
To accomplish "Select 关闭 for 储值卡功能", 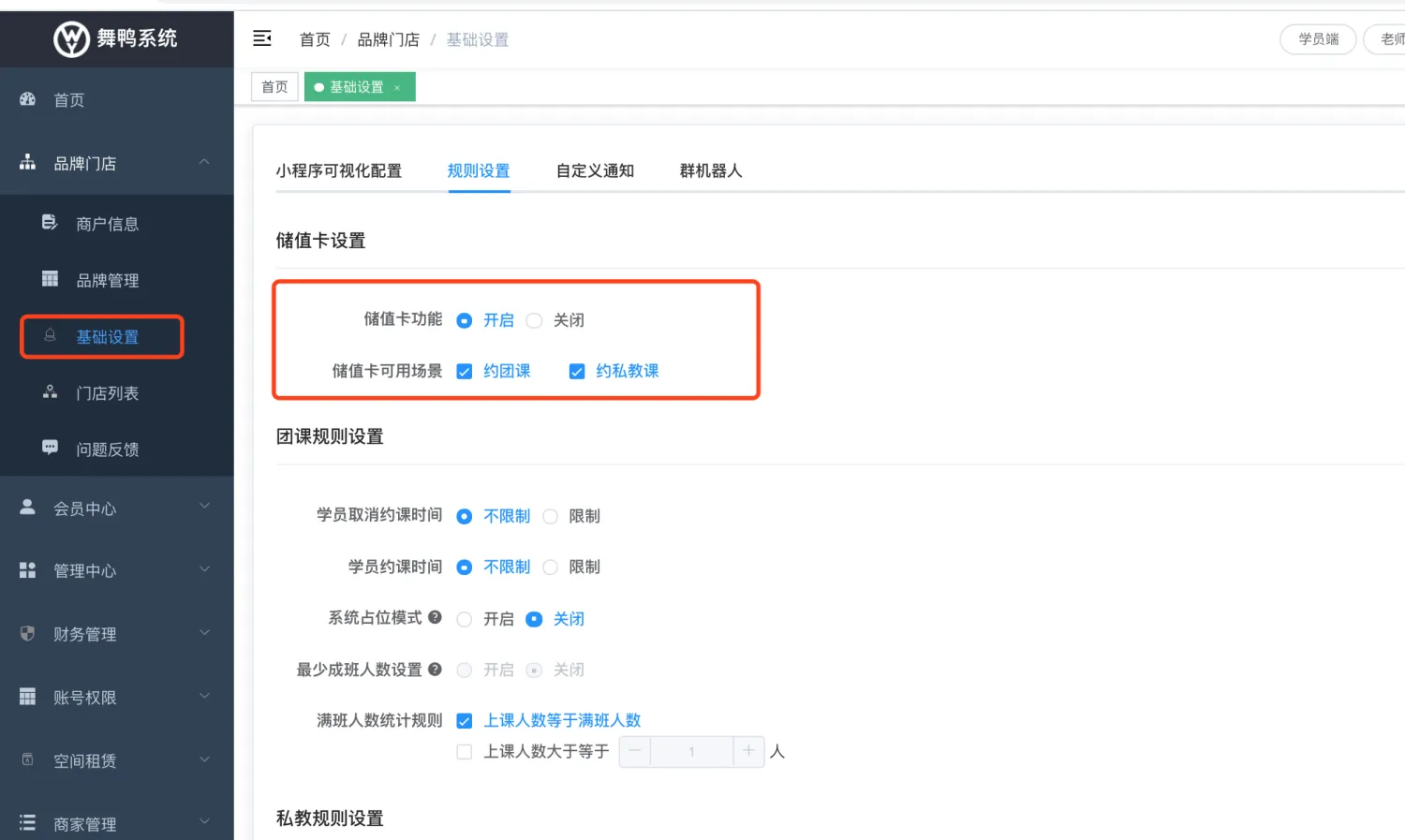I will (x=534, y=320).
